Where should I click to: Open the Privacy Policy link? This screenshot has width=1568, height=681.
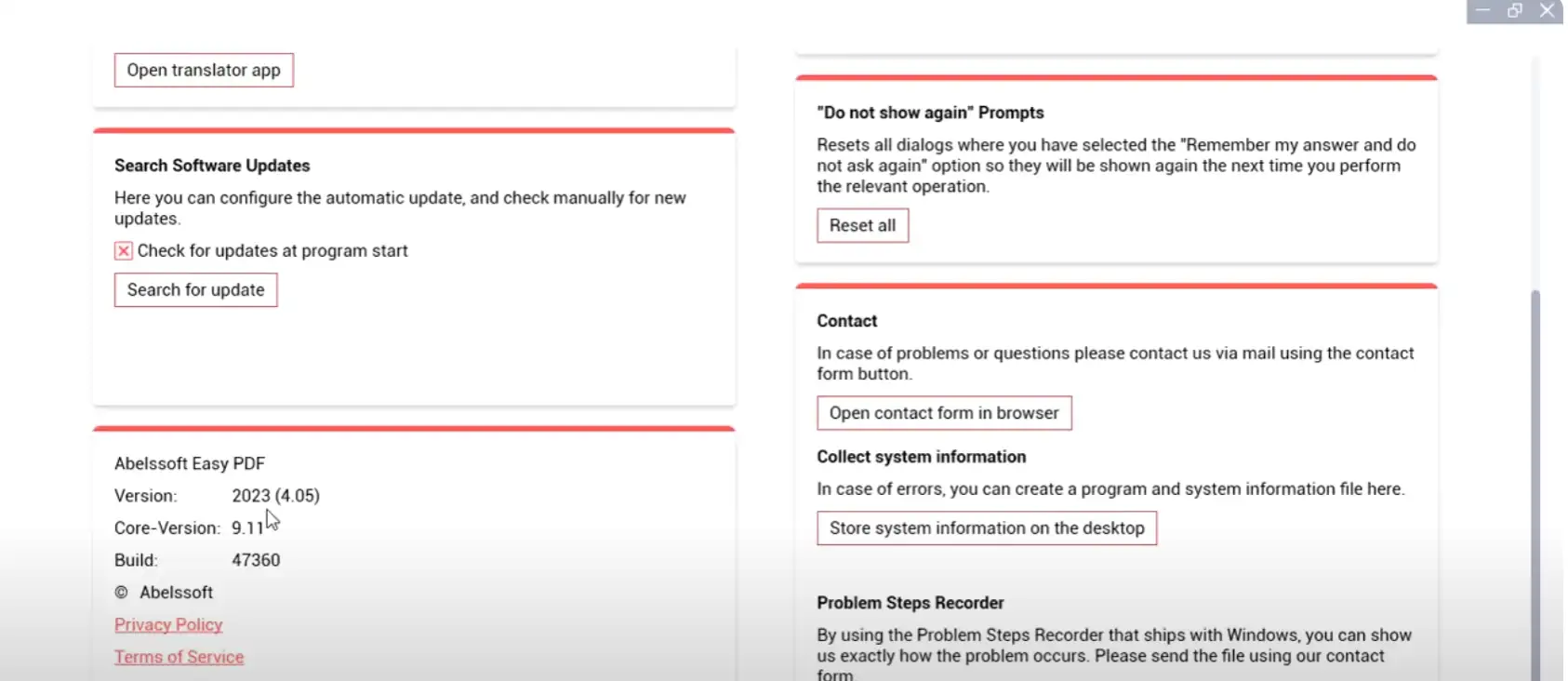click(168, 625)
